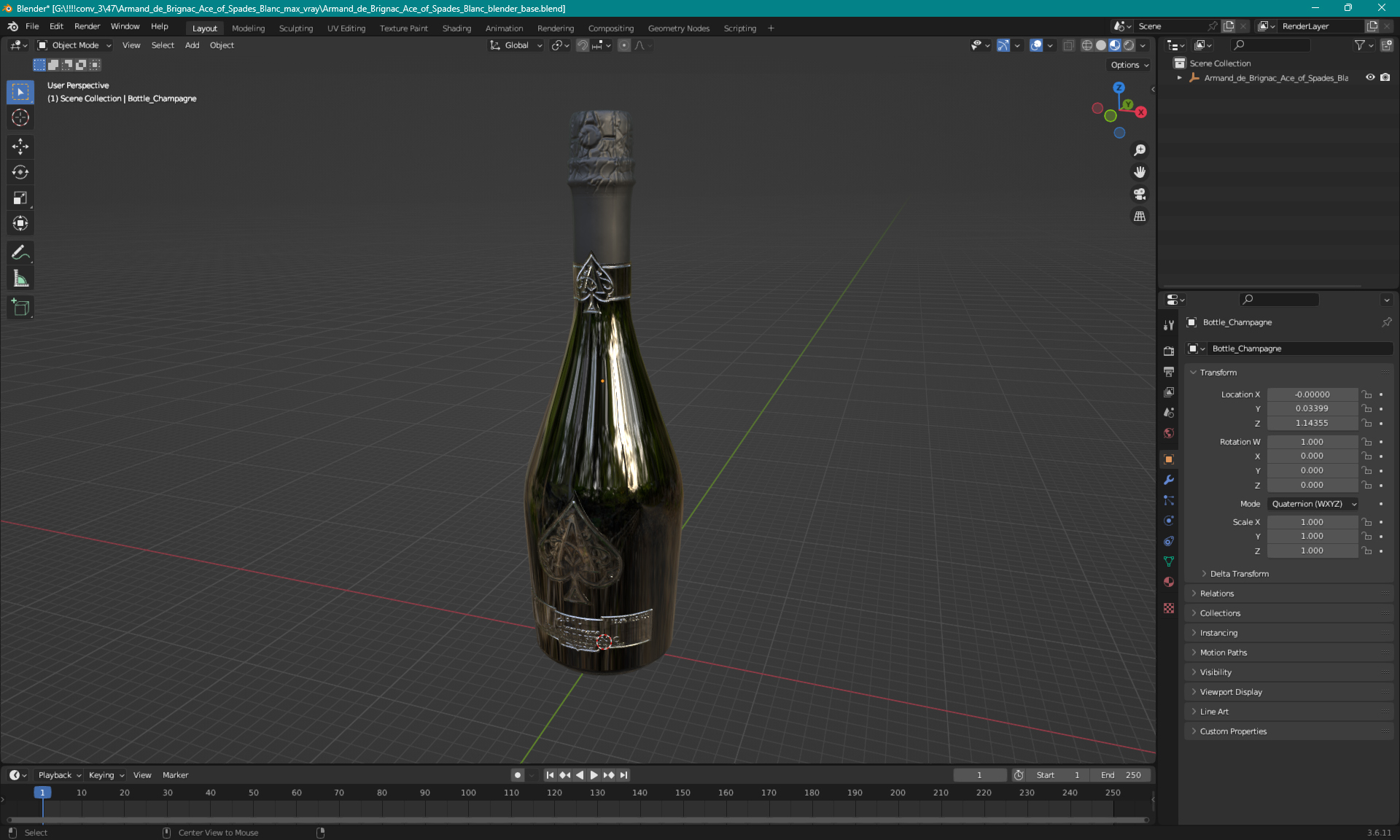Screen dimensions: 1400x840
Task: Open the Object Constraints properties tab
Action: 1169,541
